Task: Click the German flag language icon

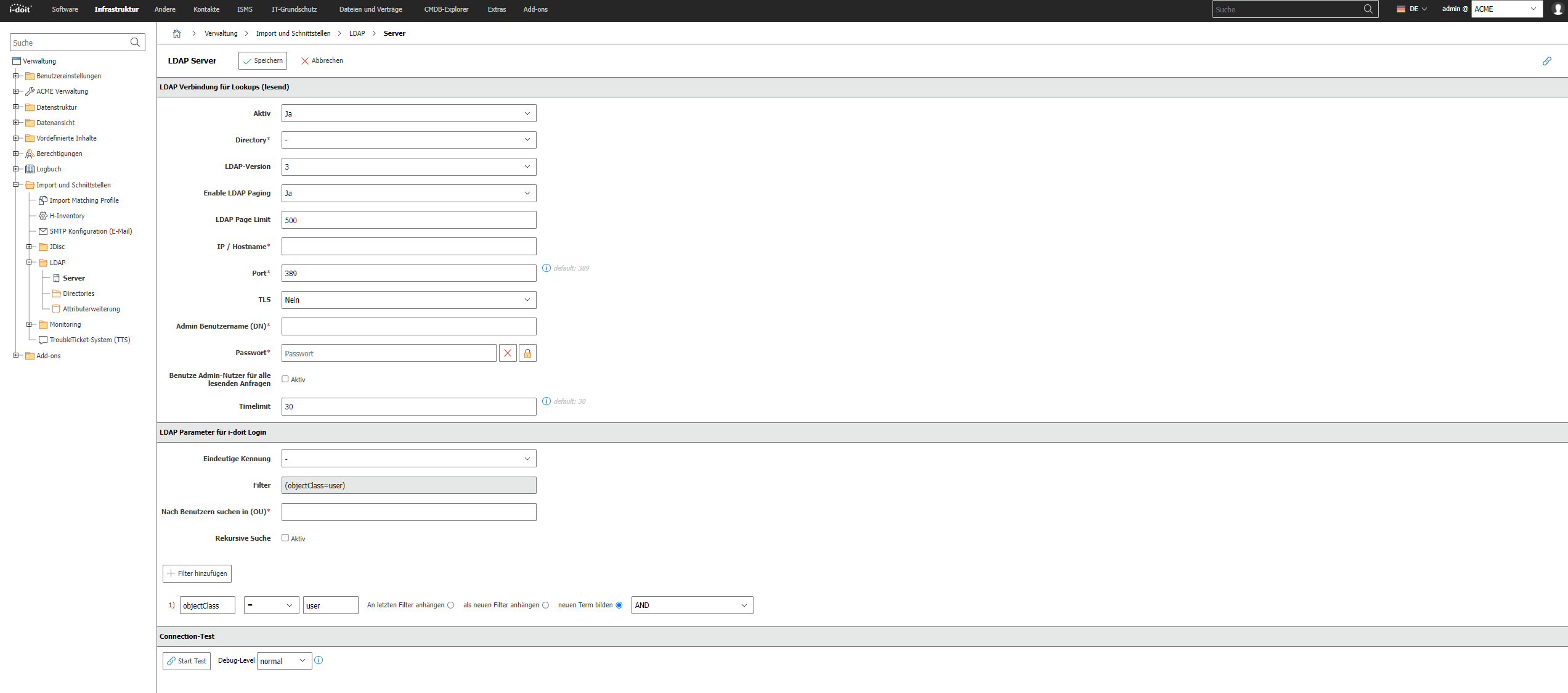Action: tap(1400, 9)
